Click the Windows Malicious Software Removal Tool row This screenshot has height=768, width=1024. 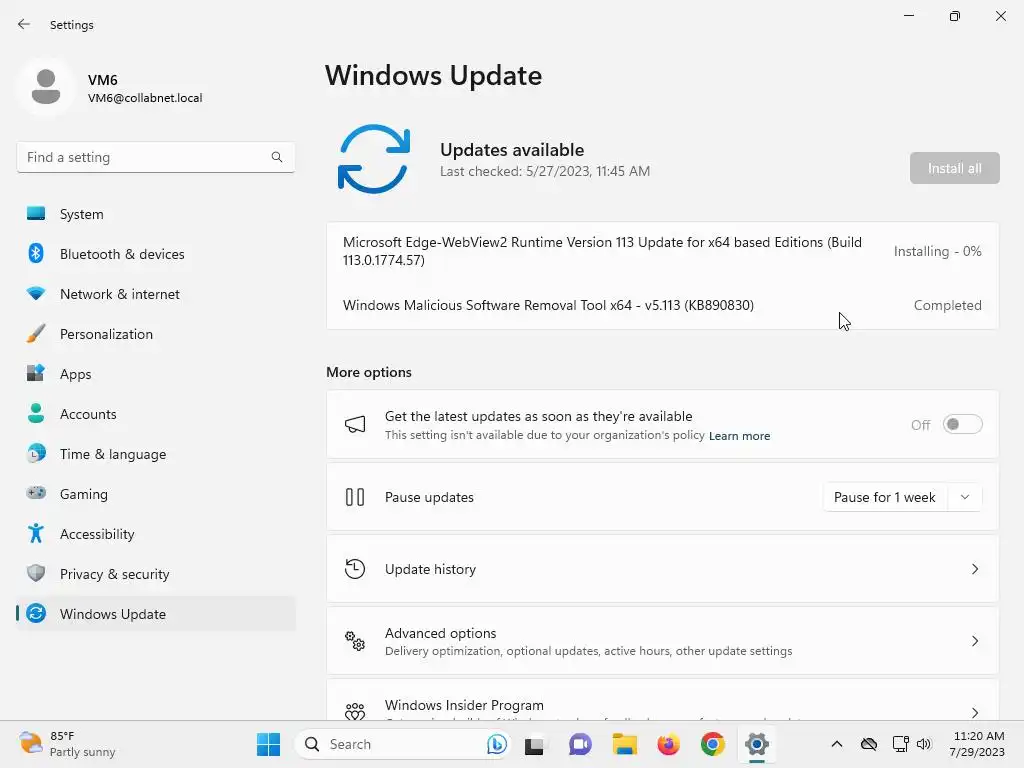[x=662, y=305]
